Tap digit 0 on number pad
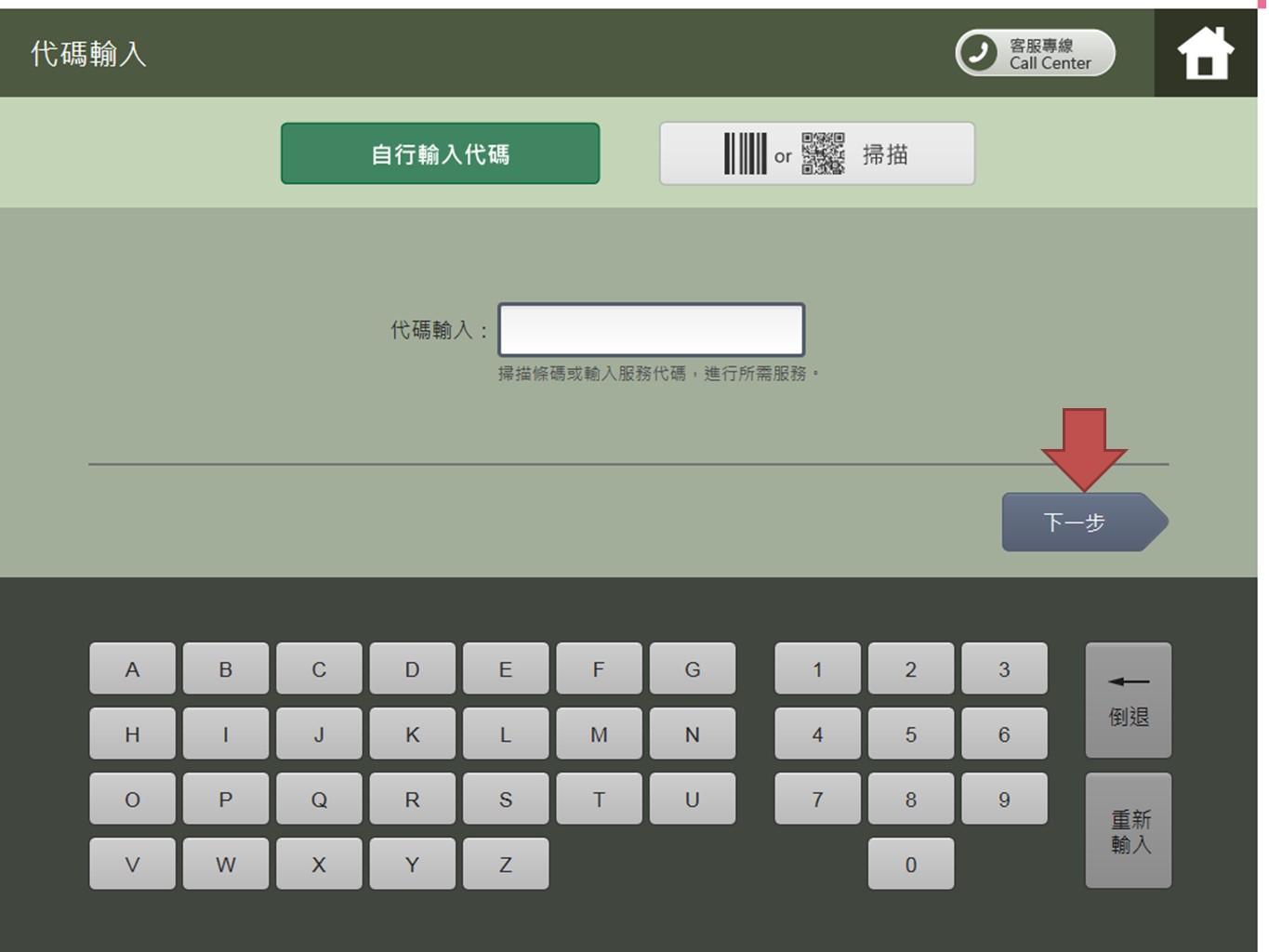 point(911,864)
